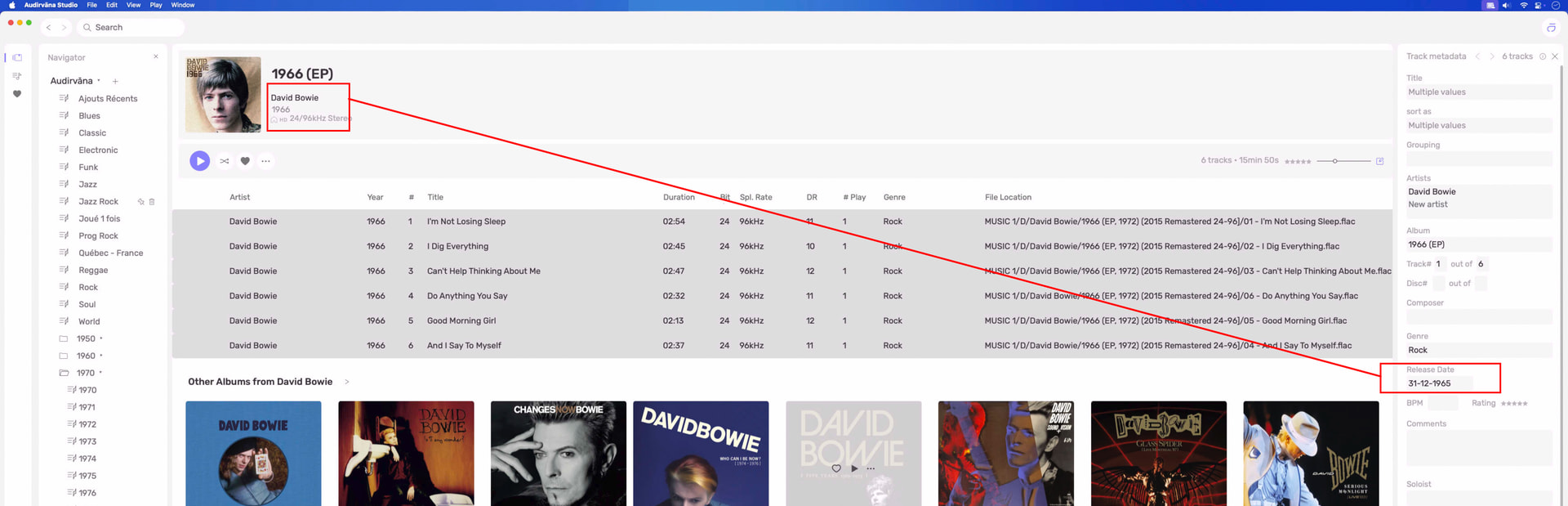Delete the Jazz Rock playlist via trash icon

[152, 202]
